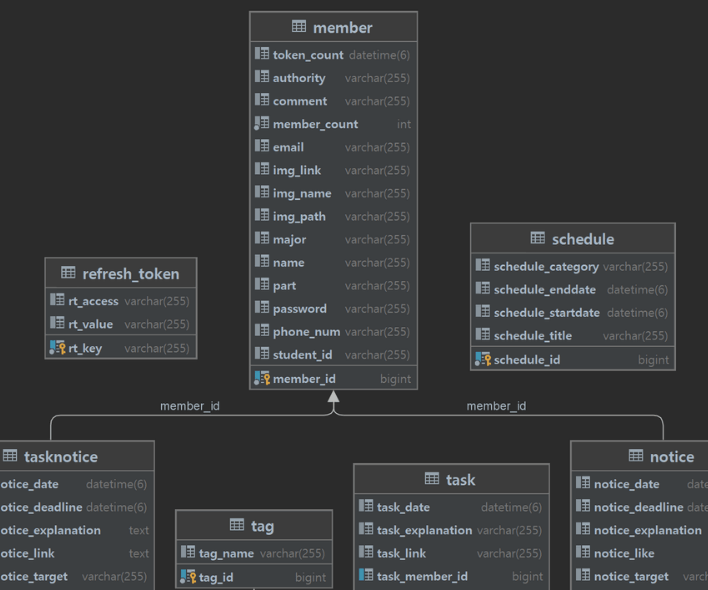Click the table icon in the notice header
This screenshot has width=708, height=590.
tap(636, 456)
